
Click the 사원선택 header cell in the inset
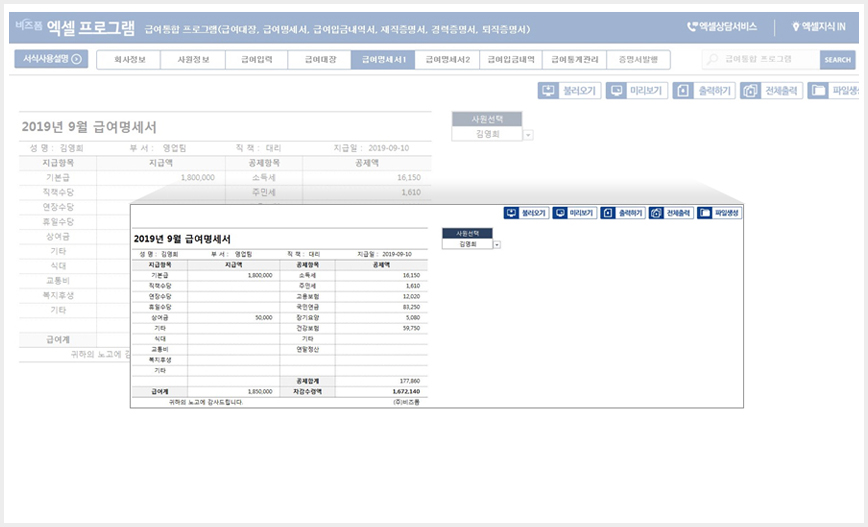click(467, 234)
